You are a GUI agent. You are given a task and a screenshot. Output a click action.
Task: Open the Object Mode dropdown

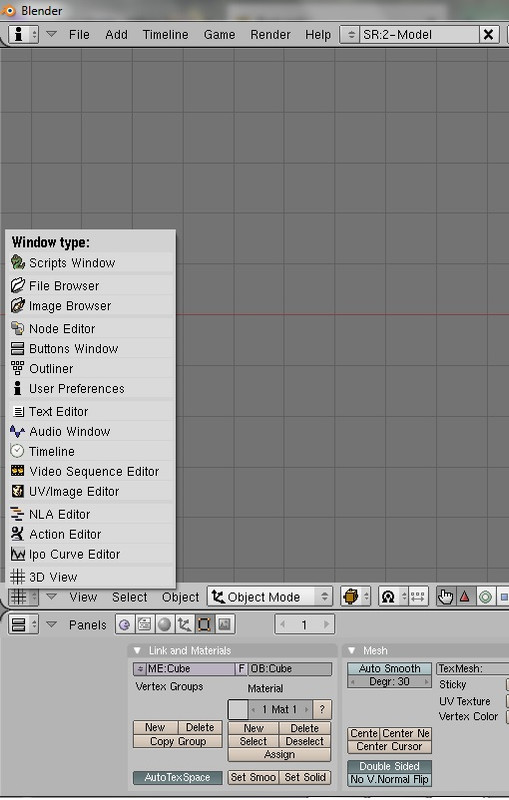[x=270, y=596]
